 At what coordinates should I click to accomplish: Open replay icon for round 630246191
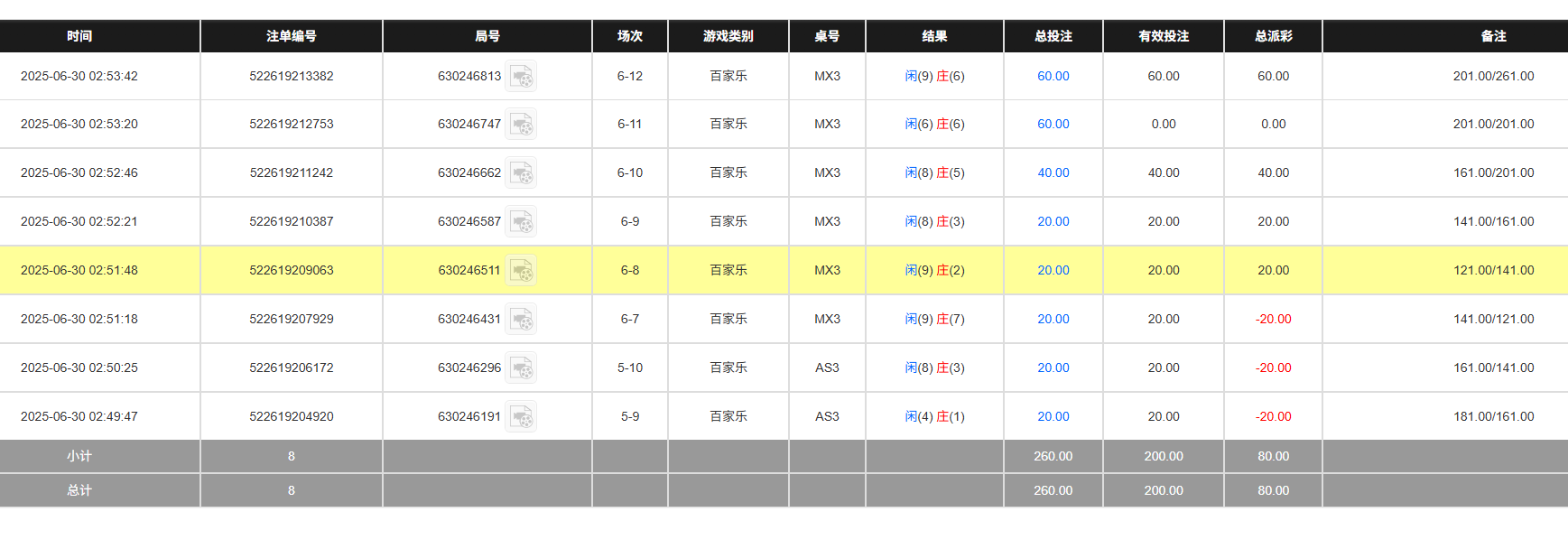coord(521,417)
